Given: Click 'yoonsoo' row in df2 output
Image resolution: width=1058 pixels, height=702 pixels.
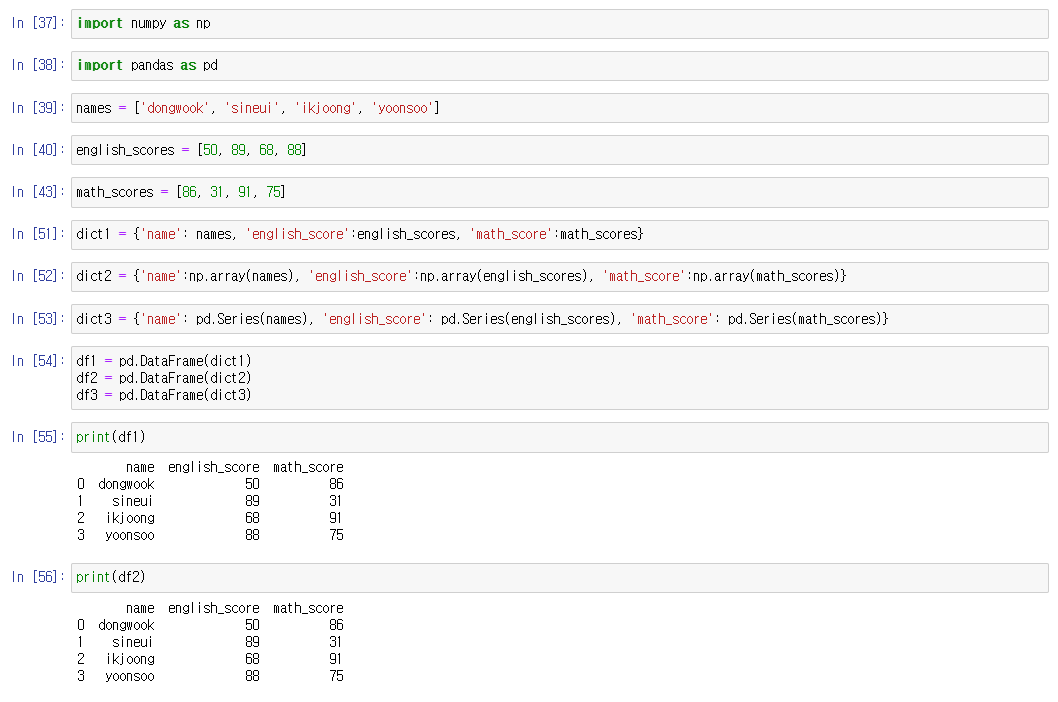Looking at the screenshot, I should pyautogui.click(x=210, y=676).
